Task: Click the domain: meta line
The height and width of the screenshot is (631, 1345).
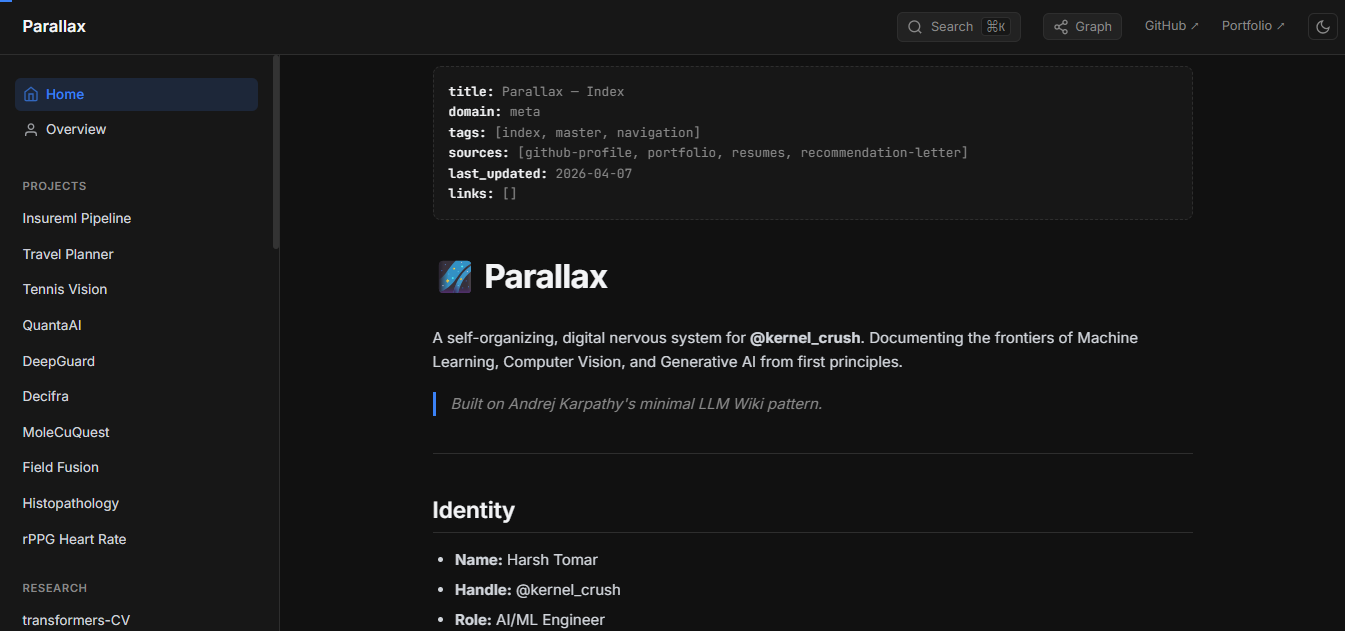Action: (x=494, y=112)
